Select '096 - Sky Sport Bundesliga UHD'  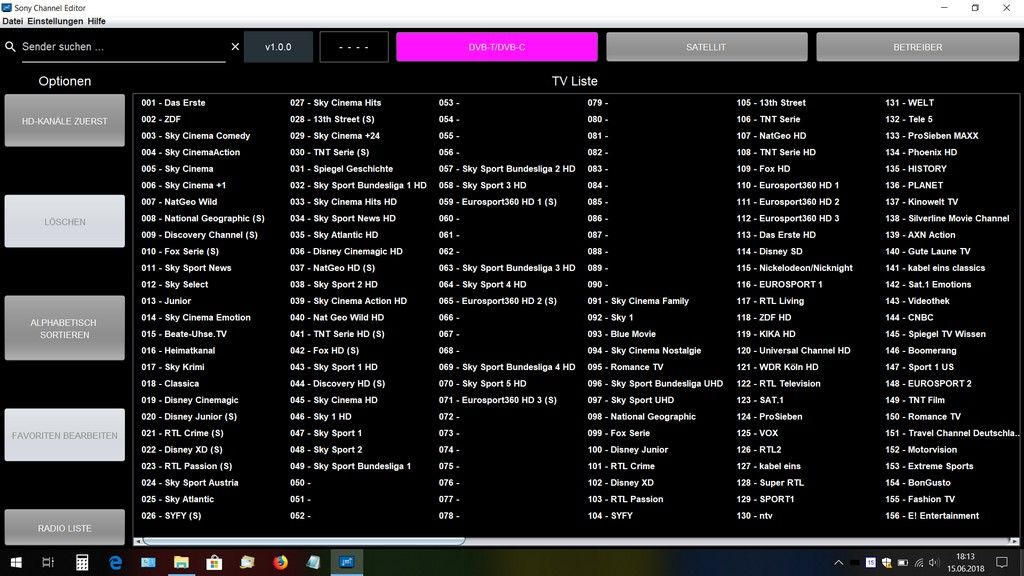coord(655,383)
